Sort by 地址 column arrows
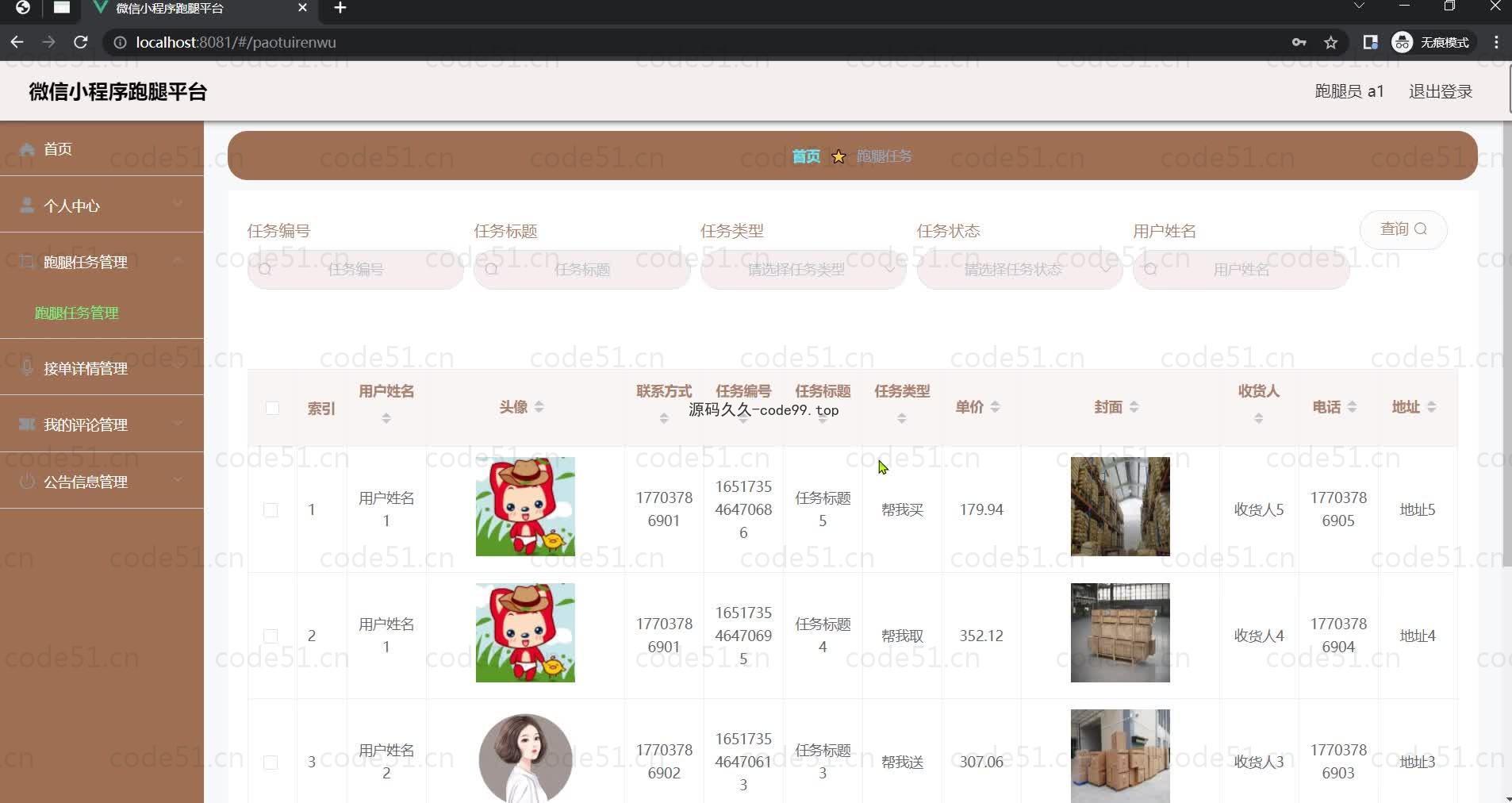 pyautogui.click(x=1432, y=406)
